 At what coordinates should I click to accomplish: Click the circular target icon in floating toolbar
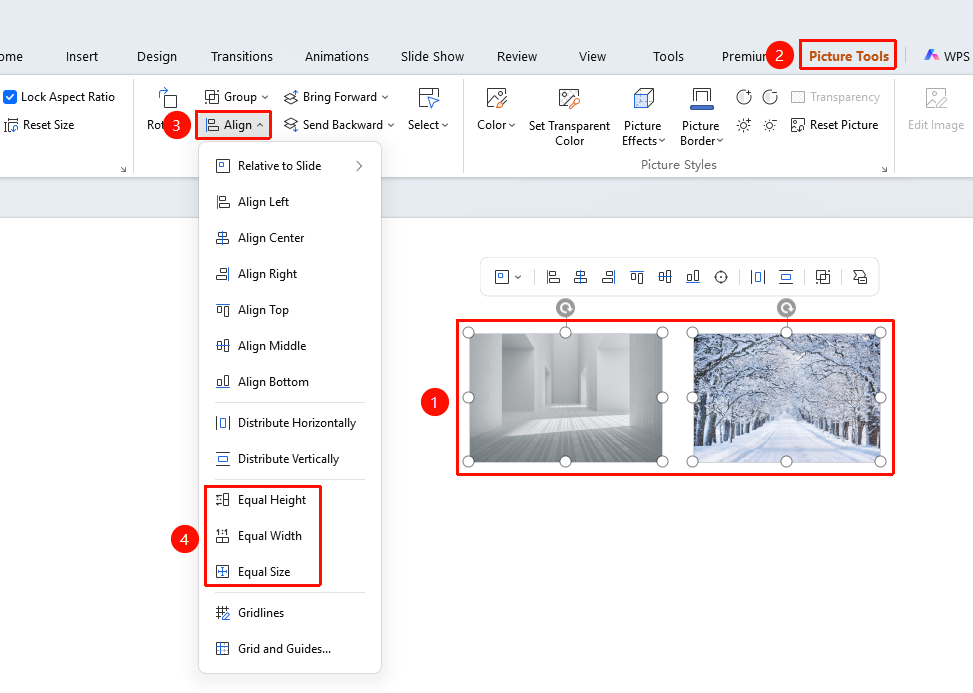[x=720, y=277]
